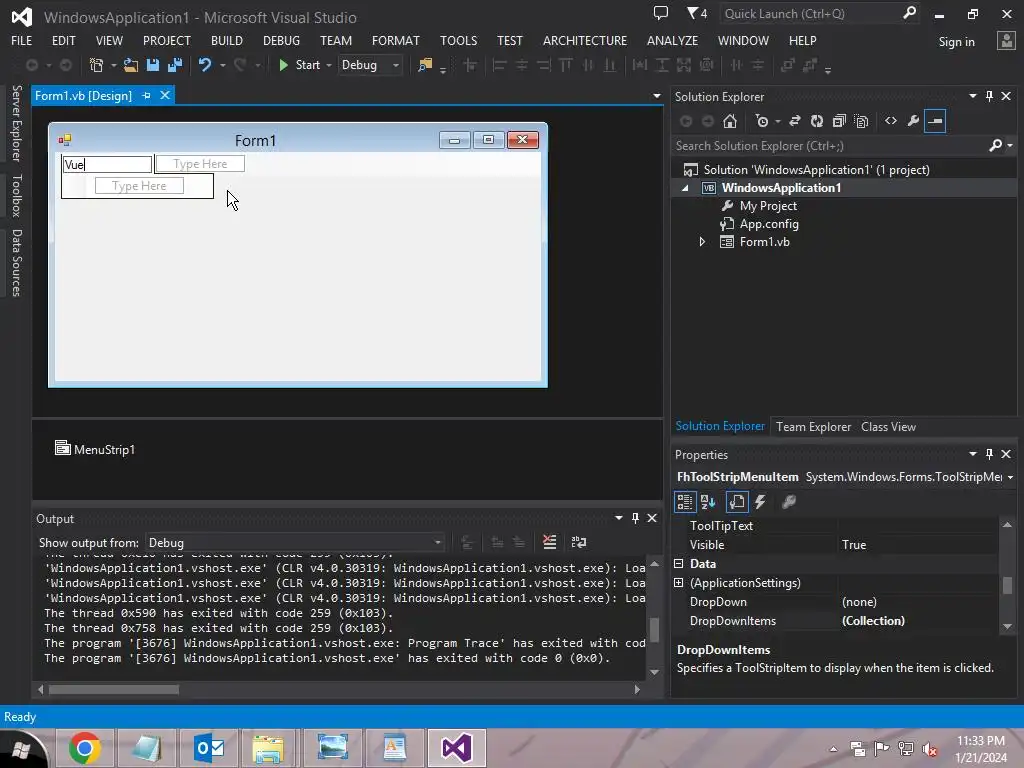Screen dimensions: 1024x768
Task: Click the Type Here submenu item below Vue
Action: point(139,186)
